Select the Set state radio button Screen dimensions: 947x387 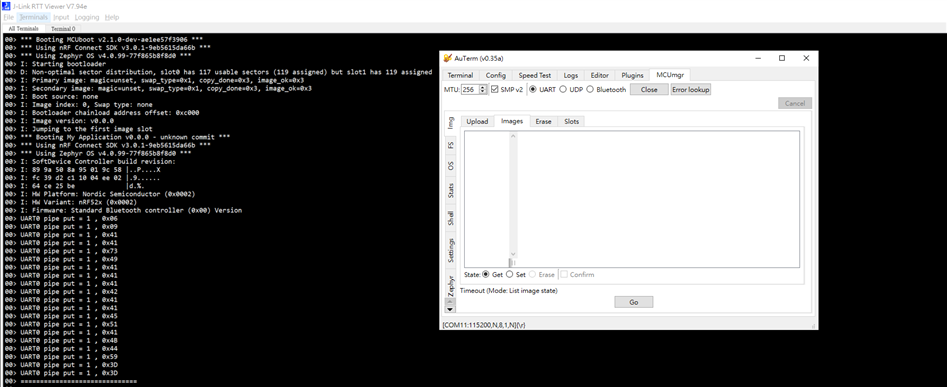tap(509, 274)
